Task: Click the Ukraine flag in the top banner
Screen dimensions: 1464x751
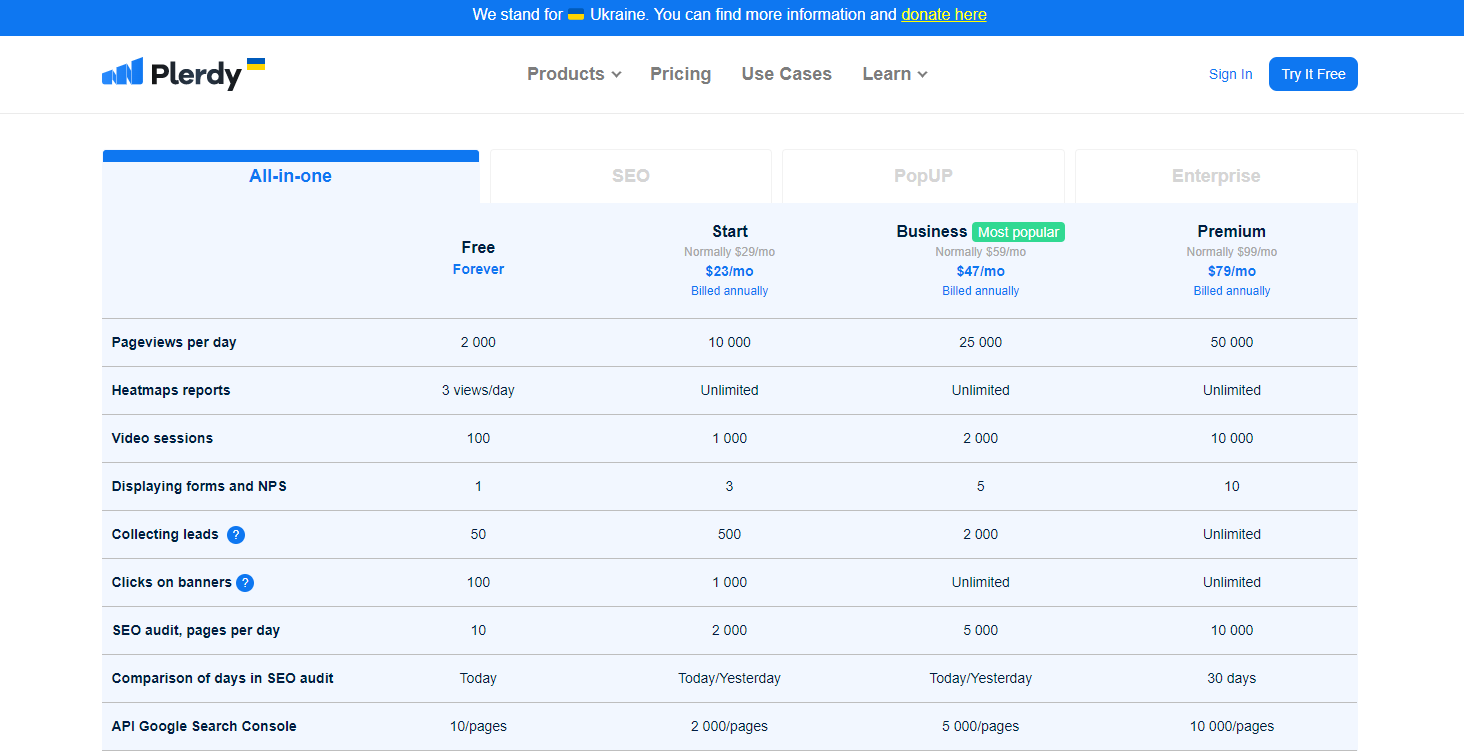Action: (x=576, y=15)
